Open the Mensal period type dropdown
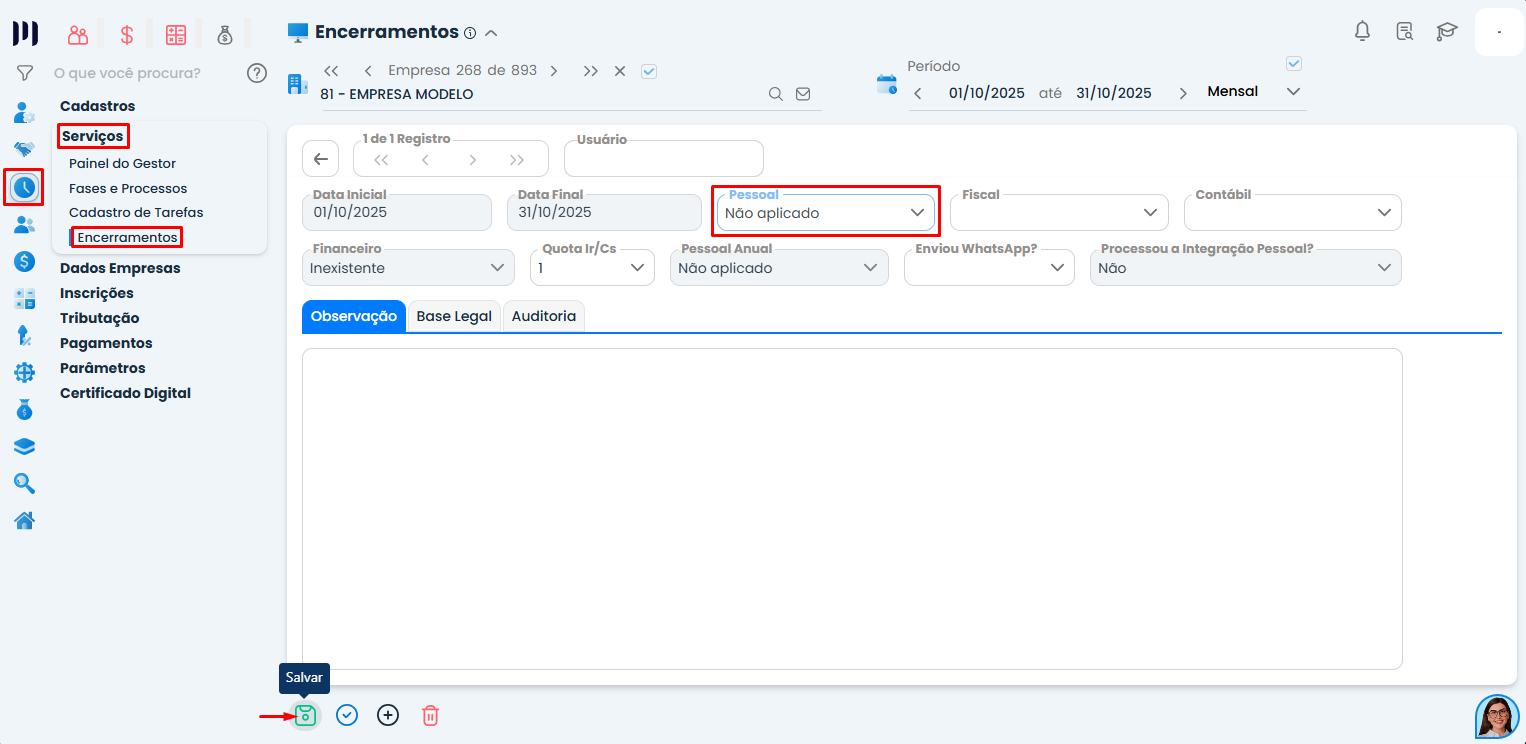 (x=1255, y=92)
